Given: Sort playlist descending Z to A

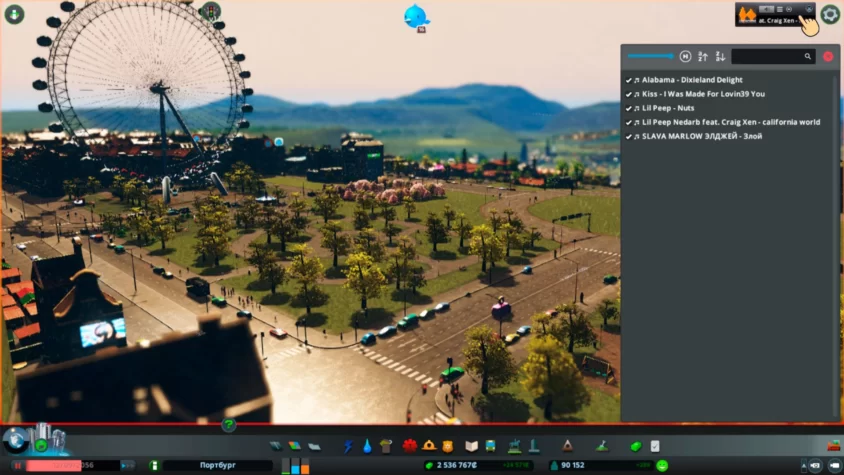Looking at the screenshot, I should click(720, 57).
